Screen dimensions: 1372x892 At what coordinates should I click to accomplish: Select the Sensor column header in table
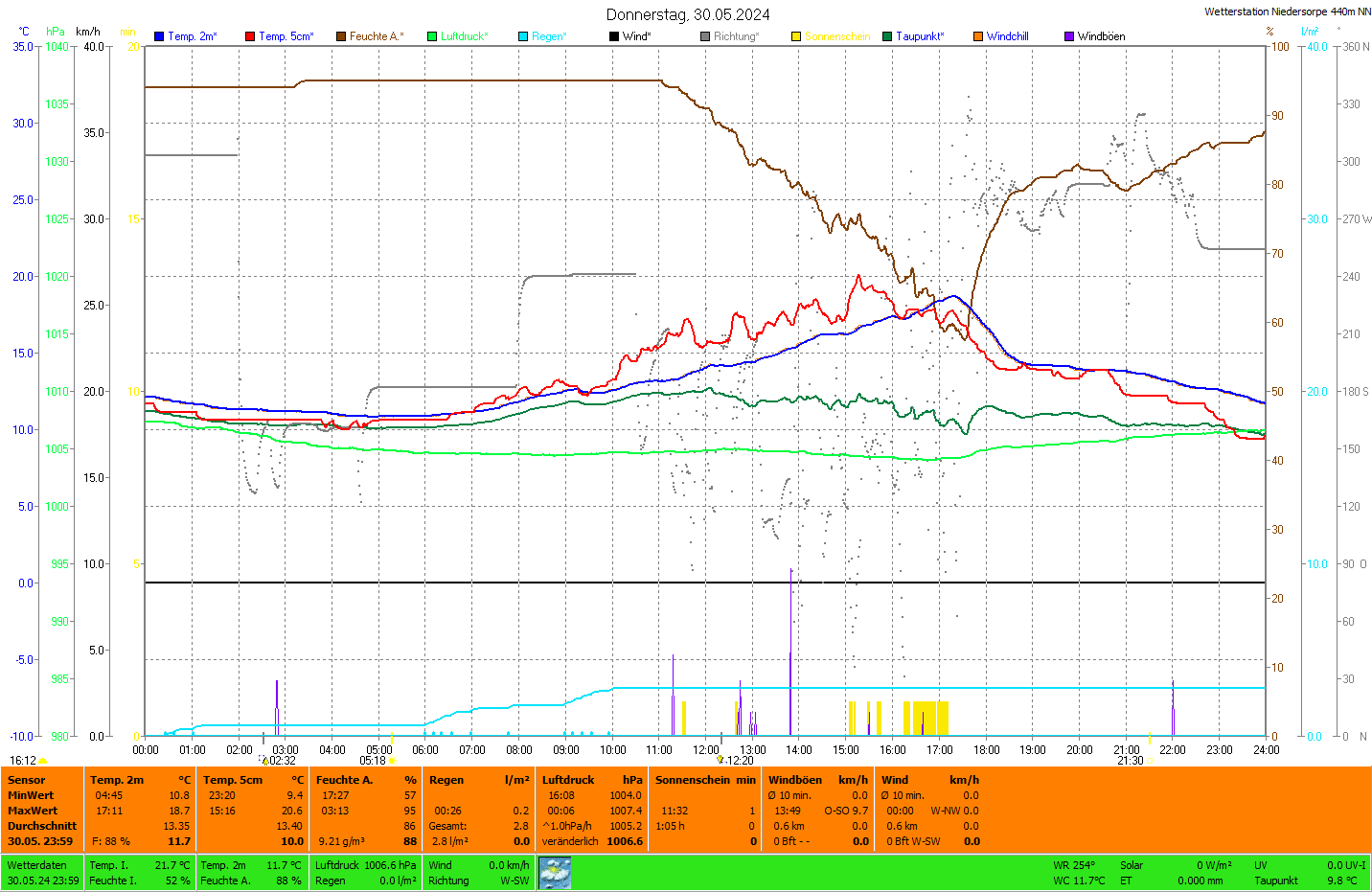[27, 780]
